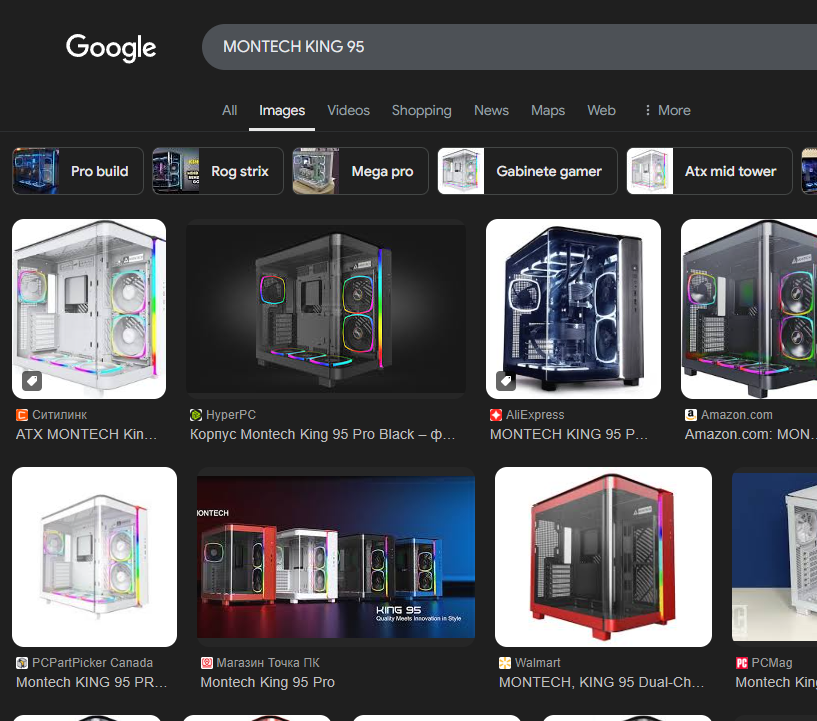Select the Images tab
The image size is (817, 721).
pos(282,110)
